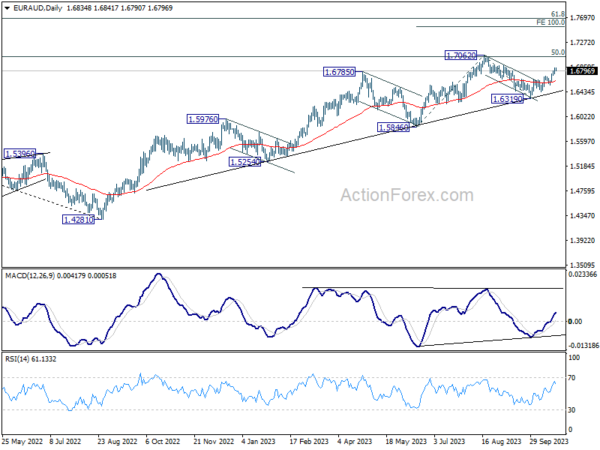The image size is (600, 450).
Task: Click the MACD 0.023366 scale value
Action: [x=583, y=274]
